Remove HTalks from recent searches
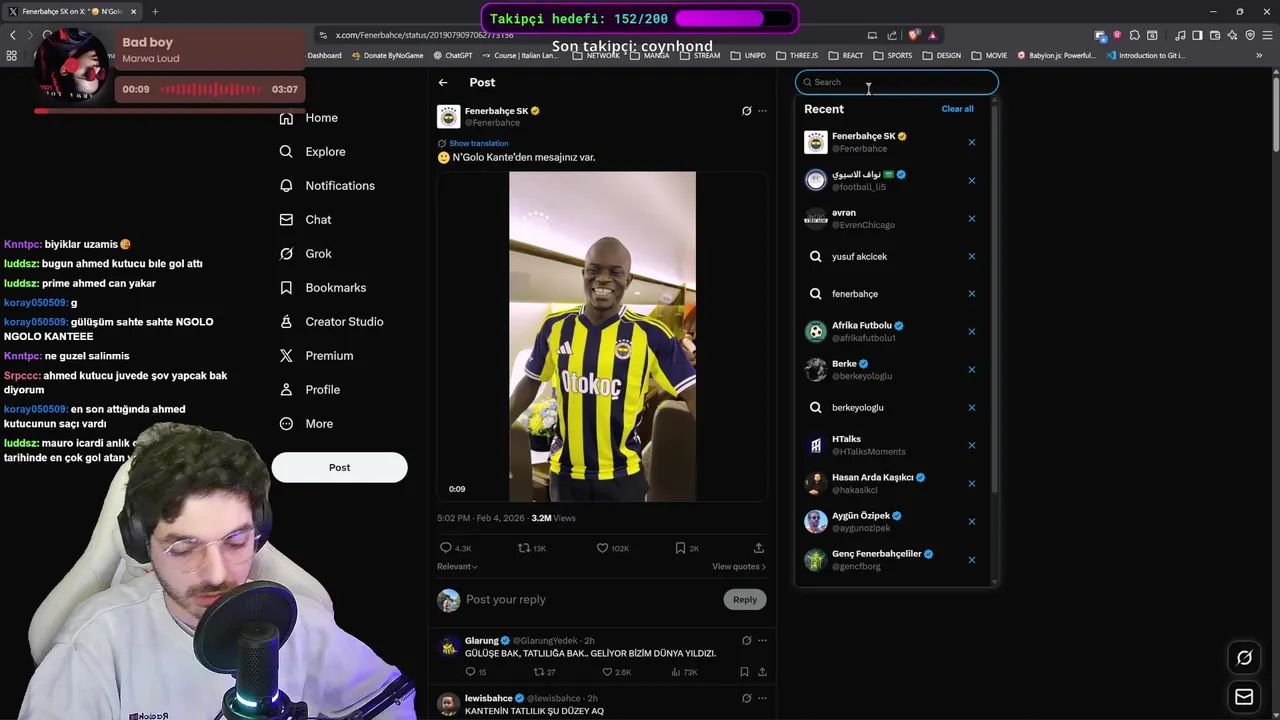Screen dimensions: 1280x720 pyautogui.click(x=971, y=446)
